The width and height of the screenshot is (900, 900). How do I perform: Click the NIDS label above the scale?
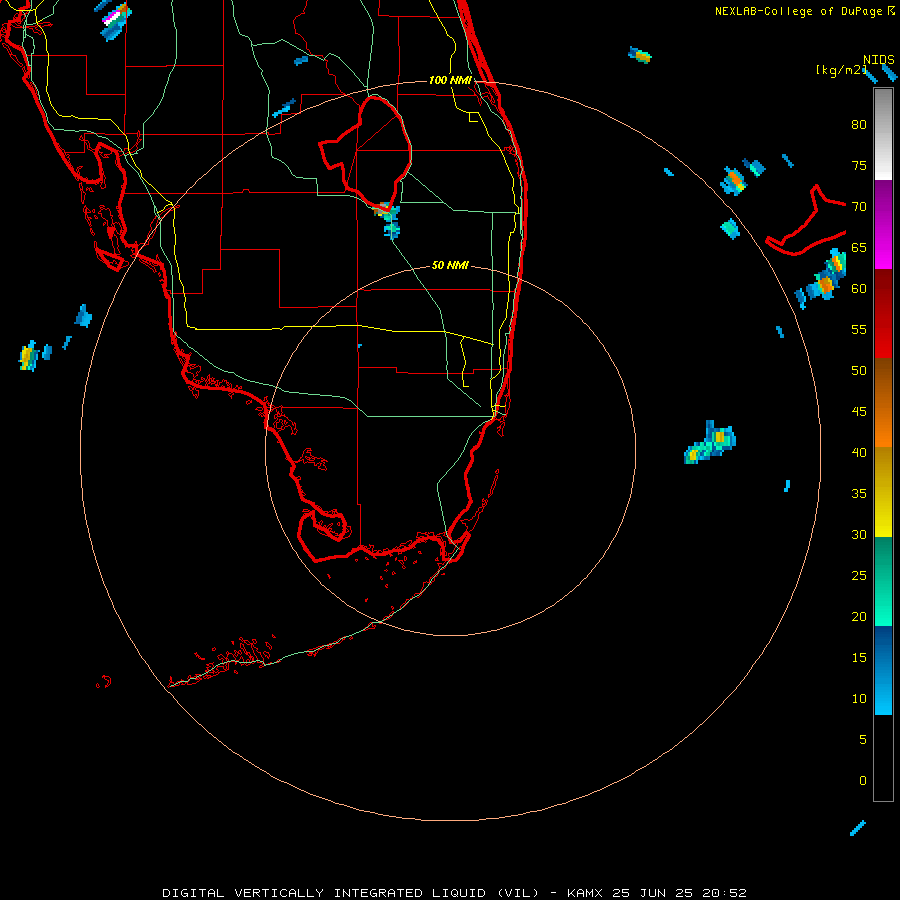pos(879,59)
